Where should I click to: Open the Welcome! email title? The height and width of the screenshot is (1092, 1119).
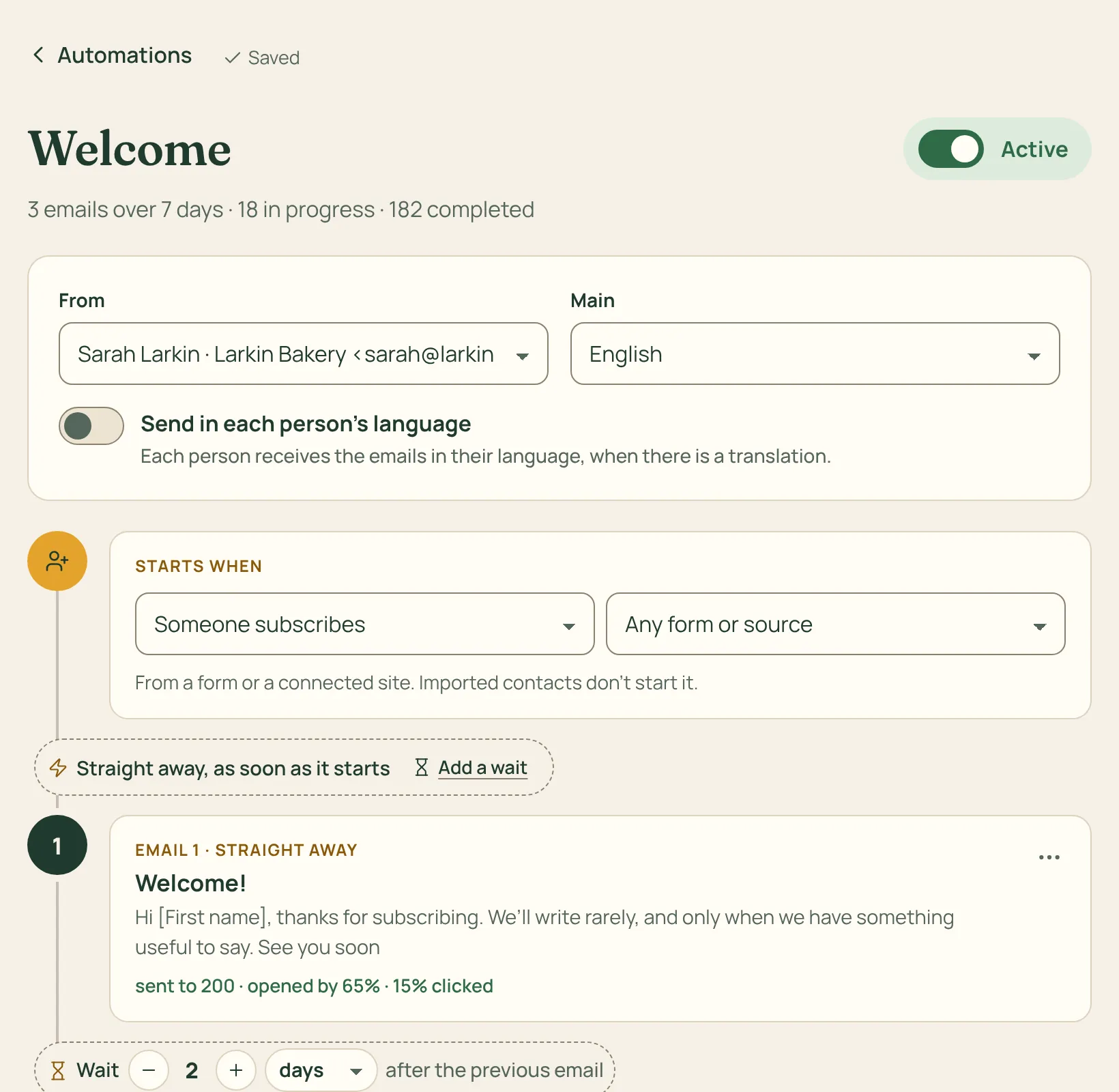(x=190, y=883)
